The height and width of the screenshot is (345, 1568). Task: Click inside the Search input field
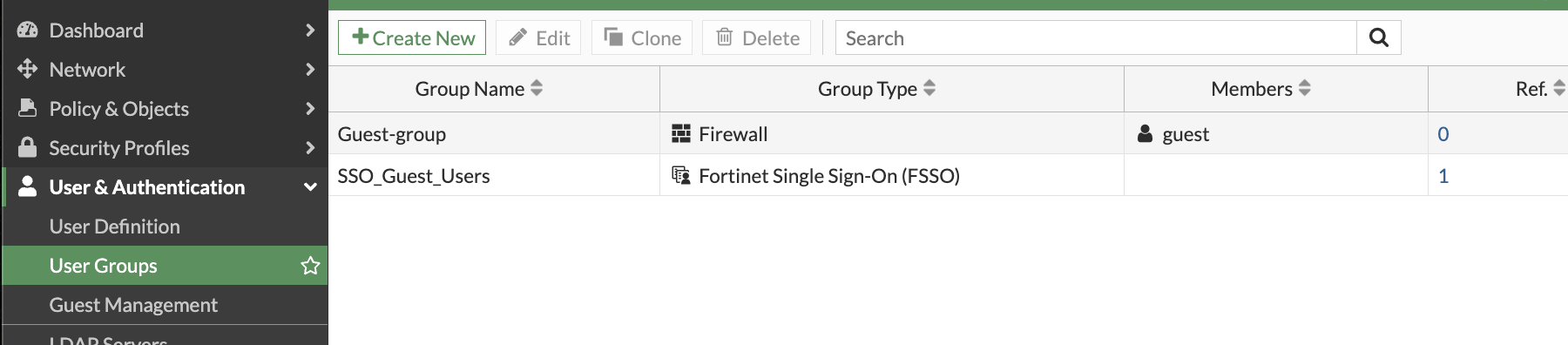(1096, 37)
